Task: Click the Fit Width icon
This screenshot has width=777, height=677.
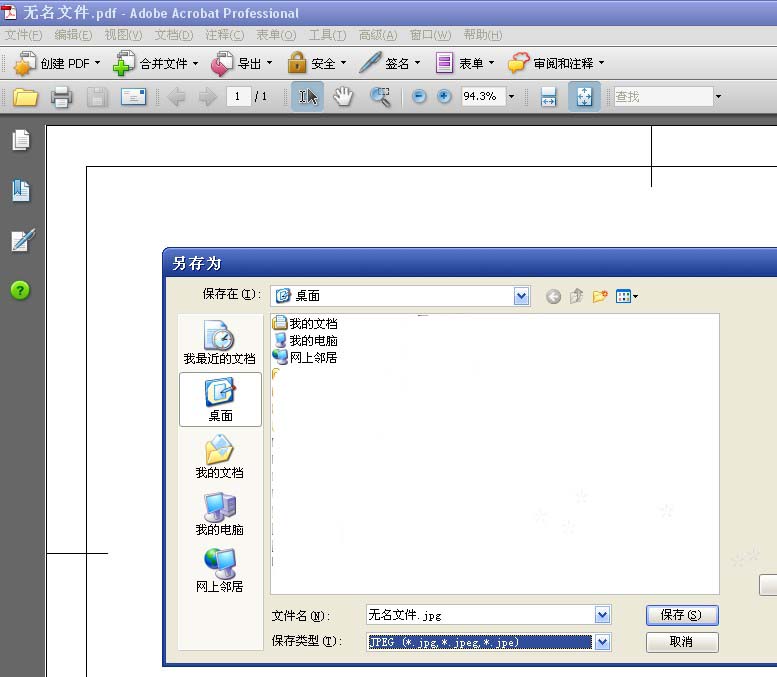Action: [x=549, y=97]
